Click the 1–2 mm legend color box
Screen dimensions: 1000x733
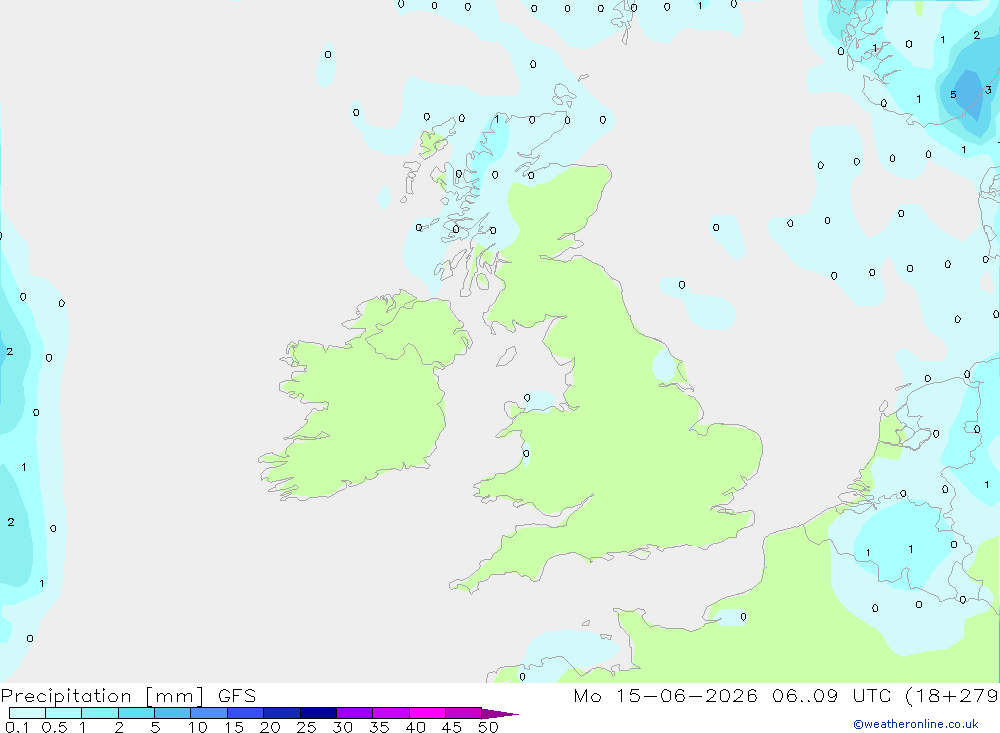(100, 713)
